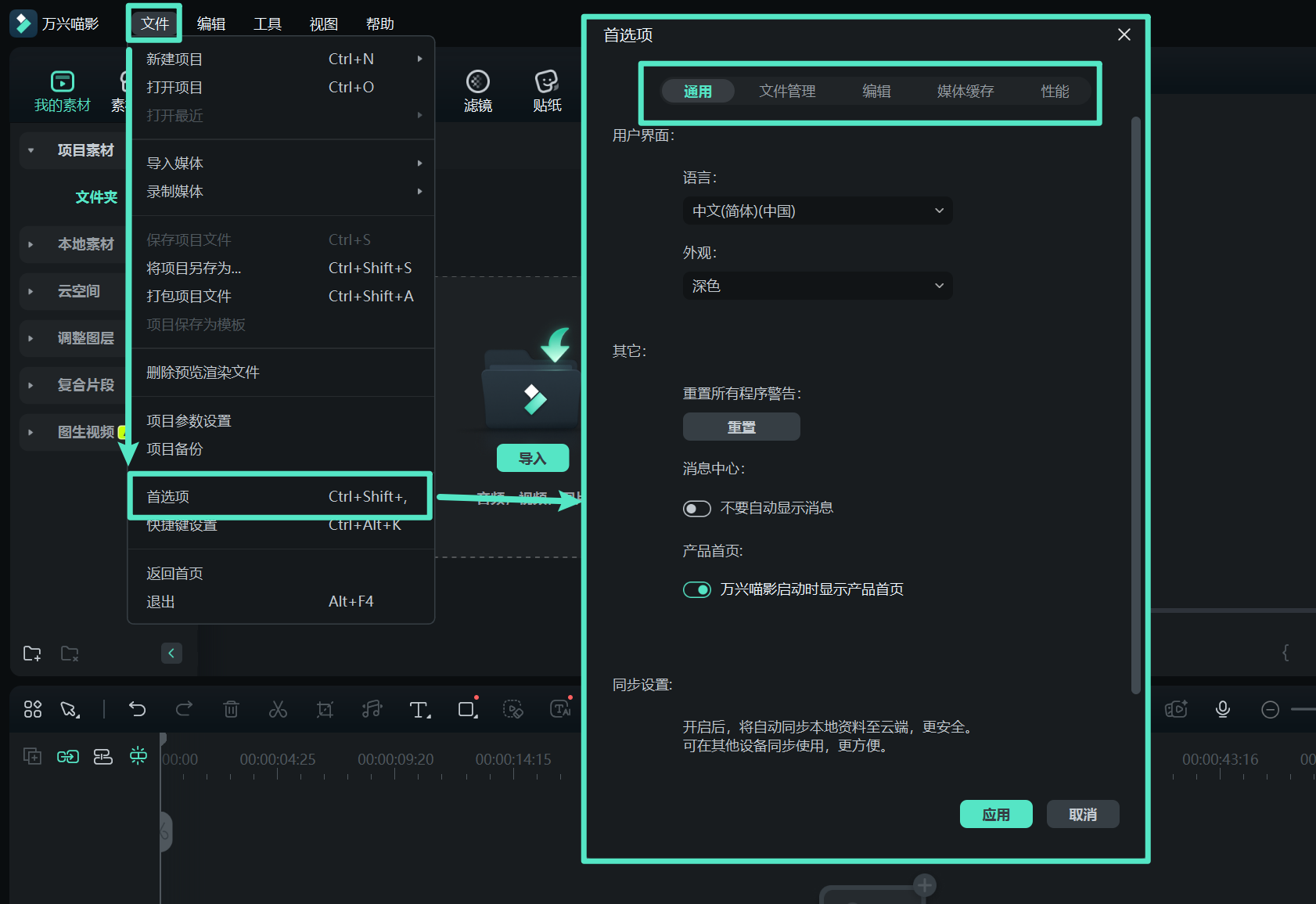Image resolution: width=1316 pixels, height=904 pixels.
Task: Open the 语言 language dropdown
Action: click(817, 211)
